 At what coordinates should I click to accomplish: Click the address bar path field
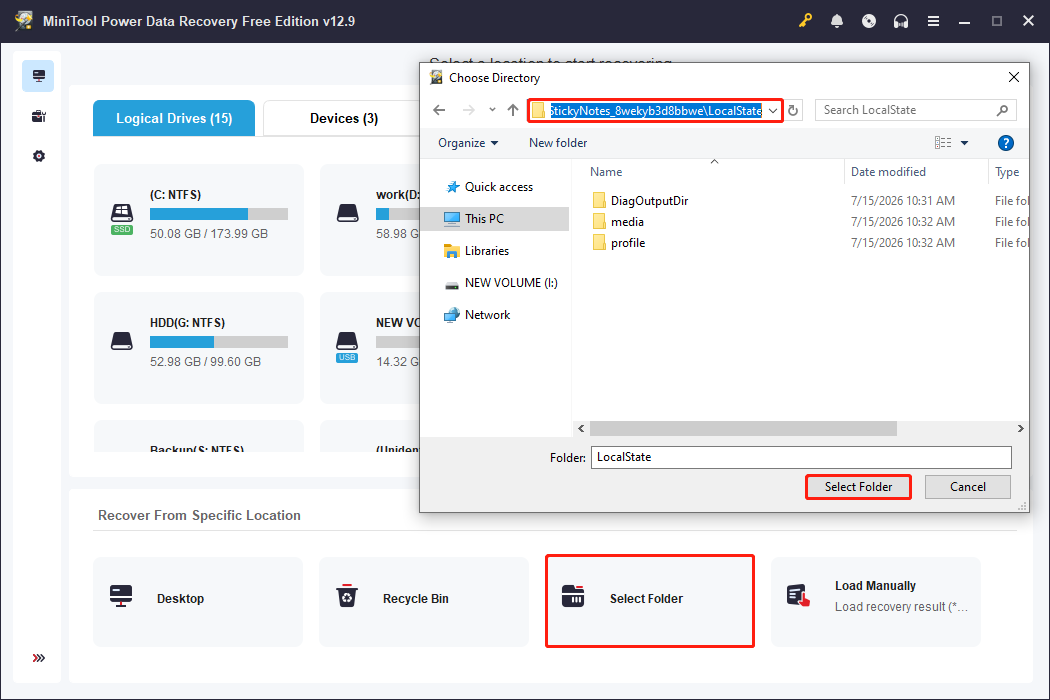656,111
